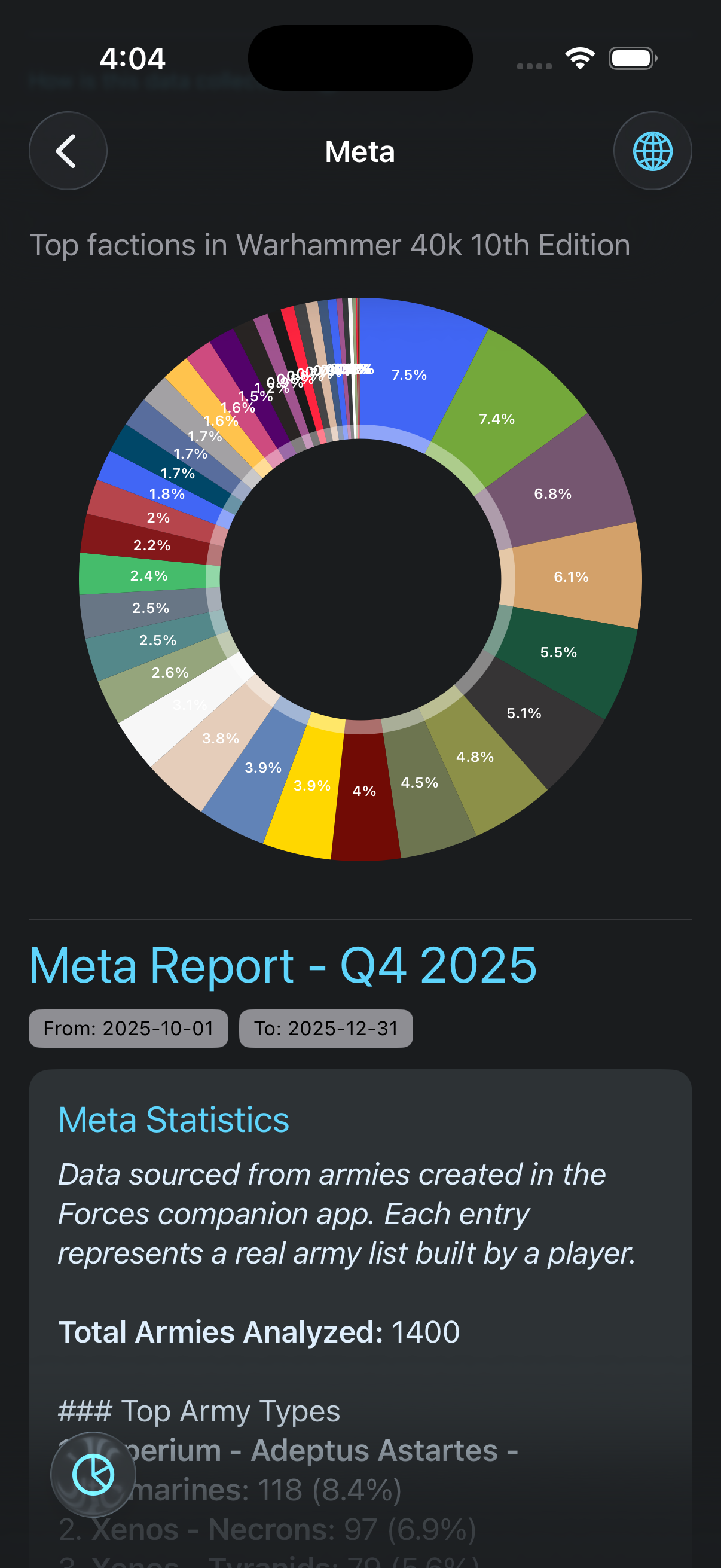Open the globe language button
Screen dimensions: 721x1568
[x=652, y=151]
